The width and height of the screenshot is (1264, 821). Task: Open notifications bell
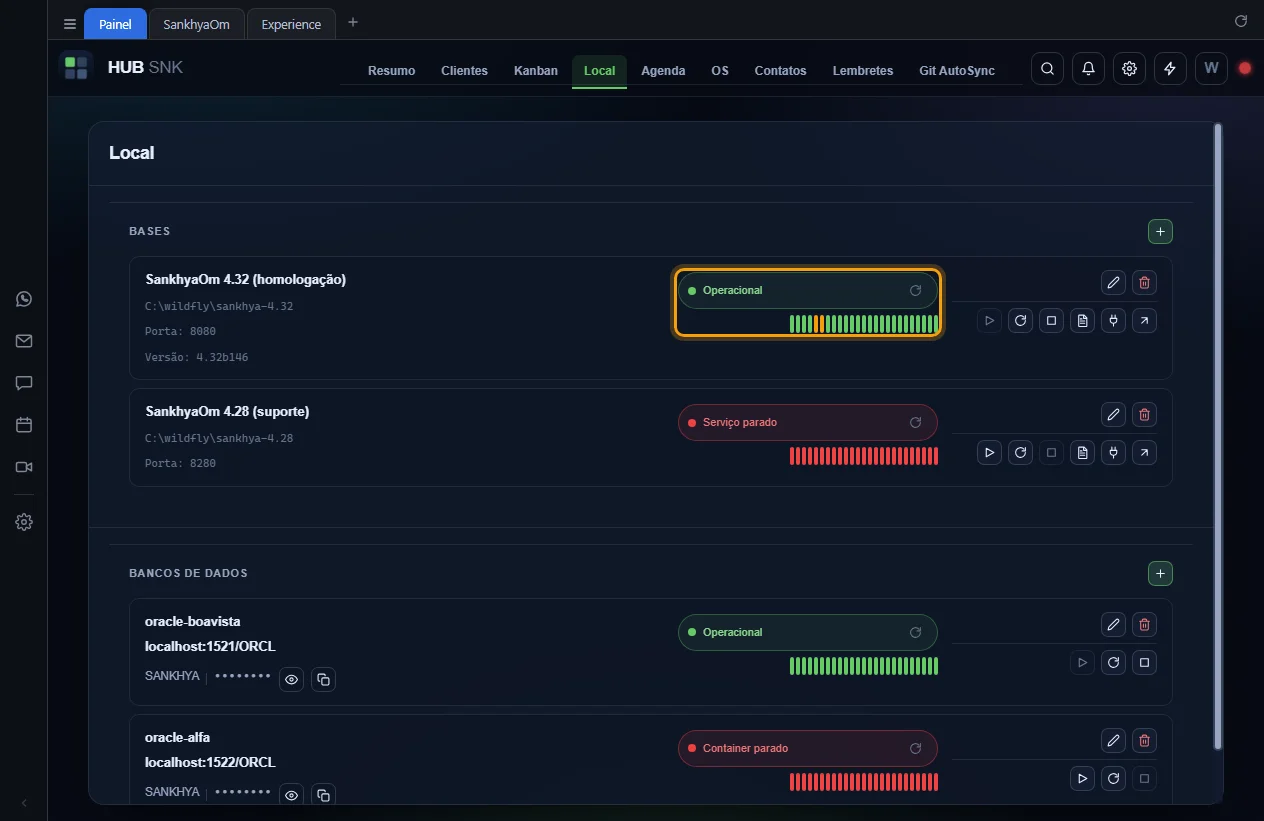click(1088, 68)
